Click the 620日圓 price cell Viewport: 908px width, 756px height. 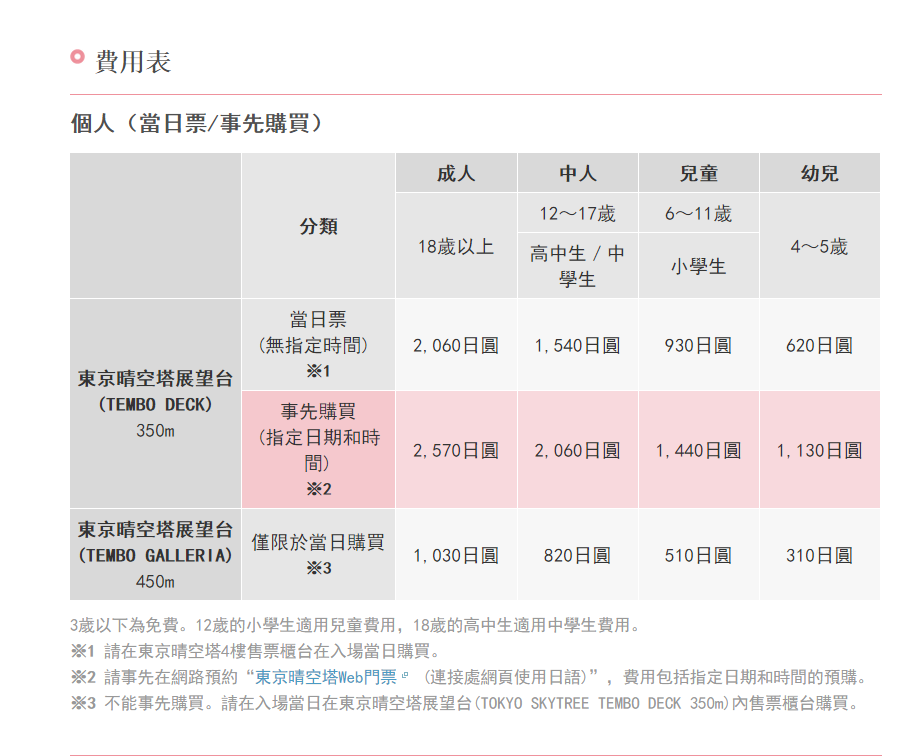coord(820,345)
